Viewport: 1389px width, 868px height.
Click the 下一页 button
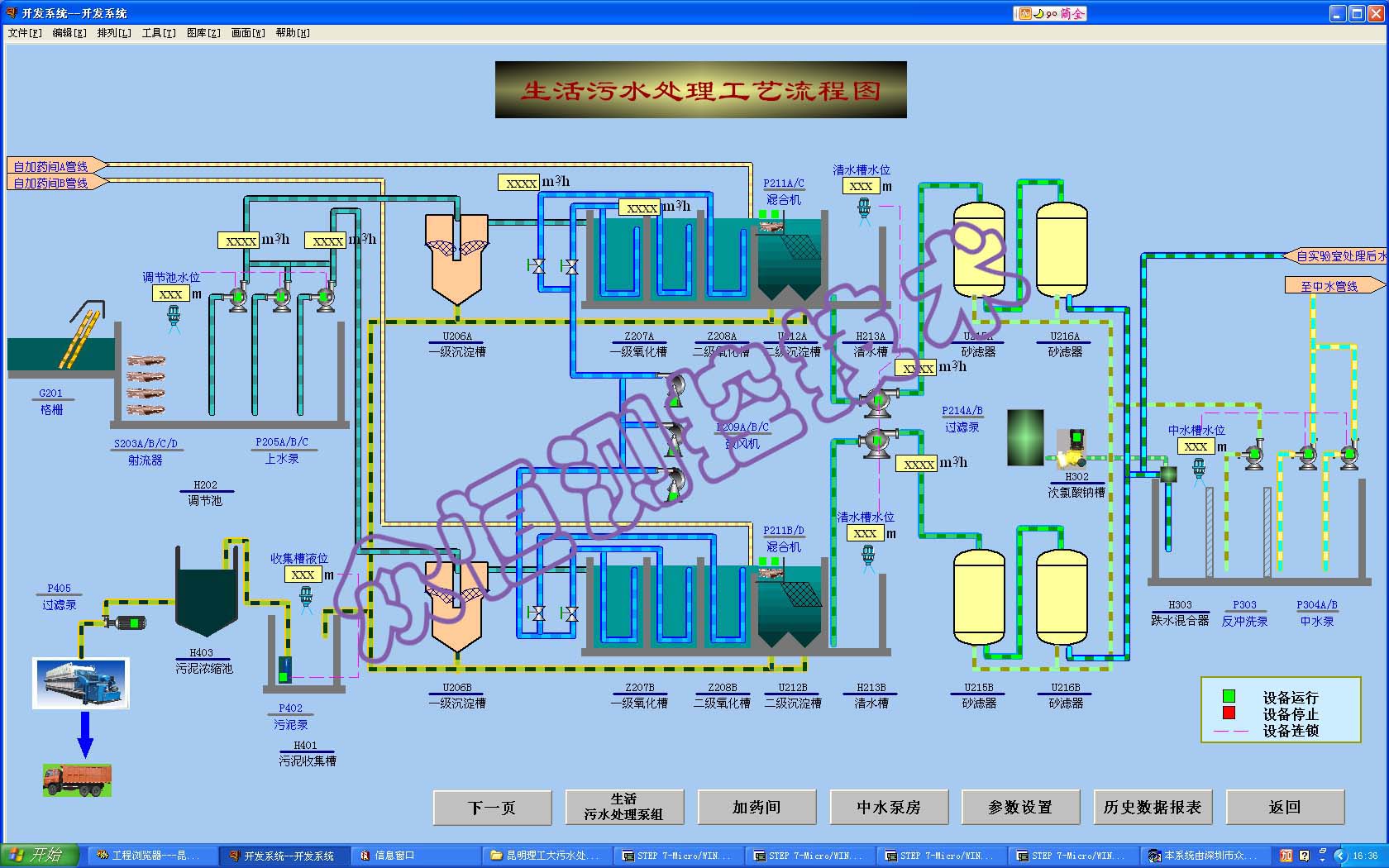(492, 808)
